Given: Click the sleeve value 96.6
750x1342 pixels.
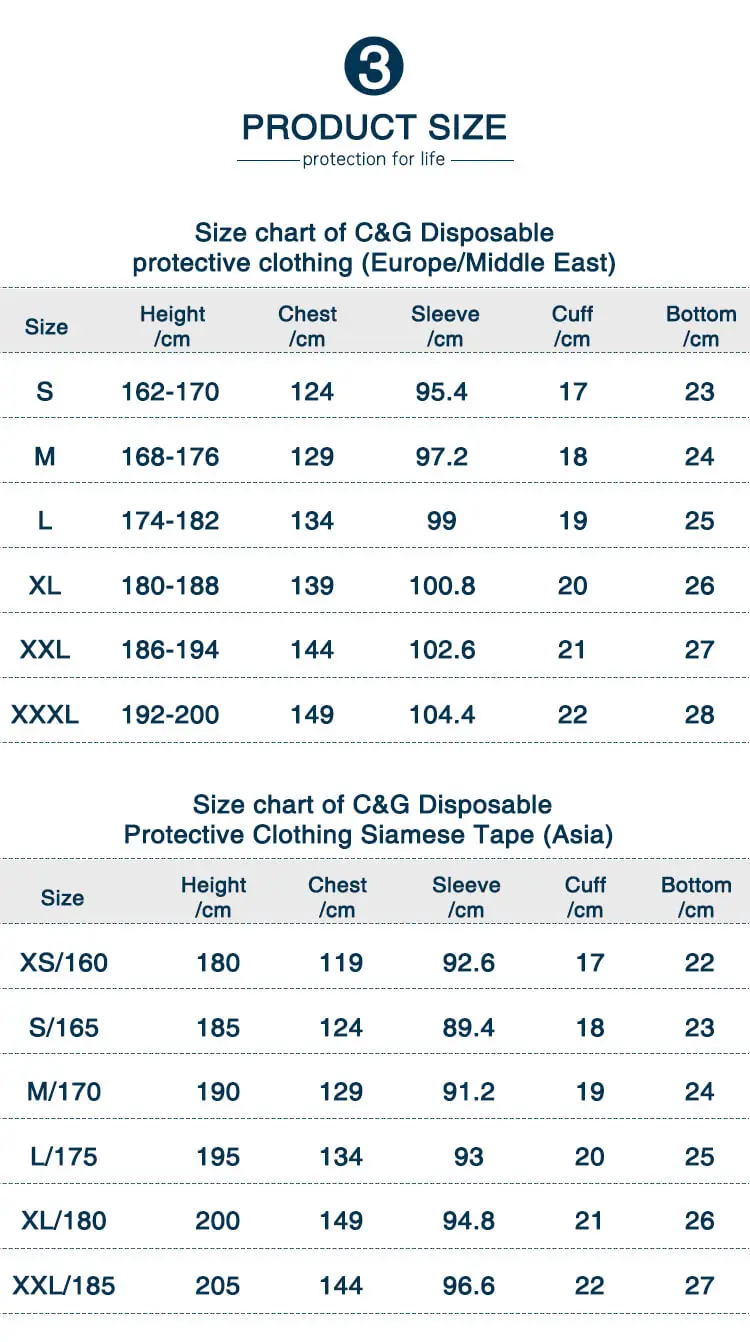Looking at the screenshot, I should tap(468, 1286).
